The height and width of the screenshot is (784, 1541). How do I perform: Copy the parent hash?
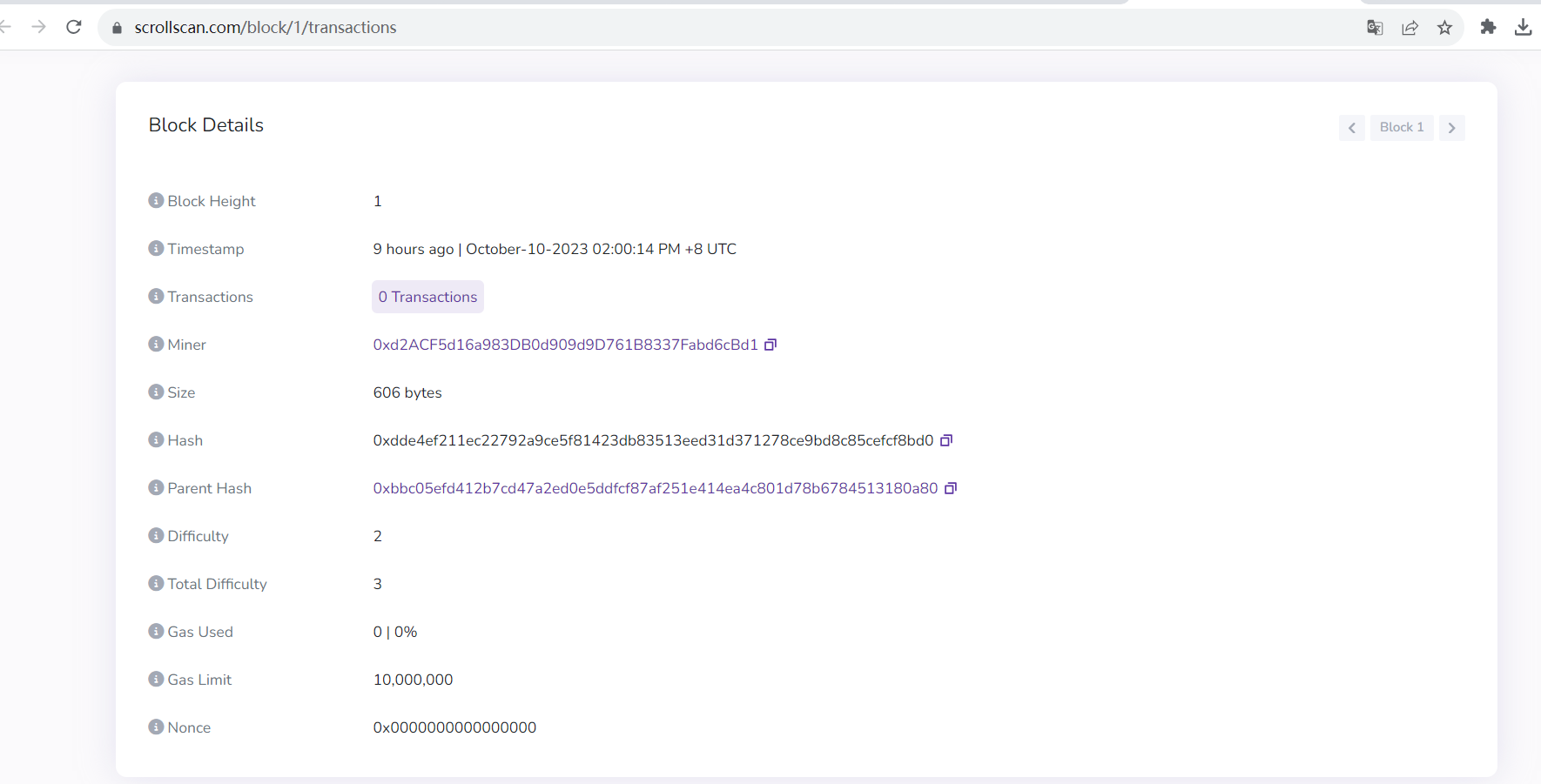point(951,488)
